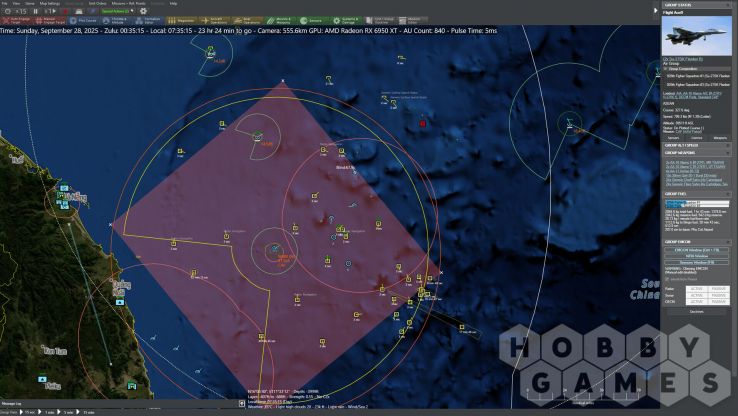Set OECM to ACTIVE
Screen dimensions: 738x416
697,301
